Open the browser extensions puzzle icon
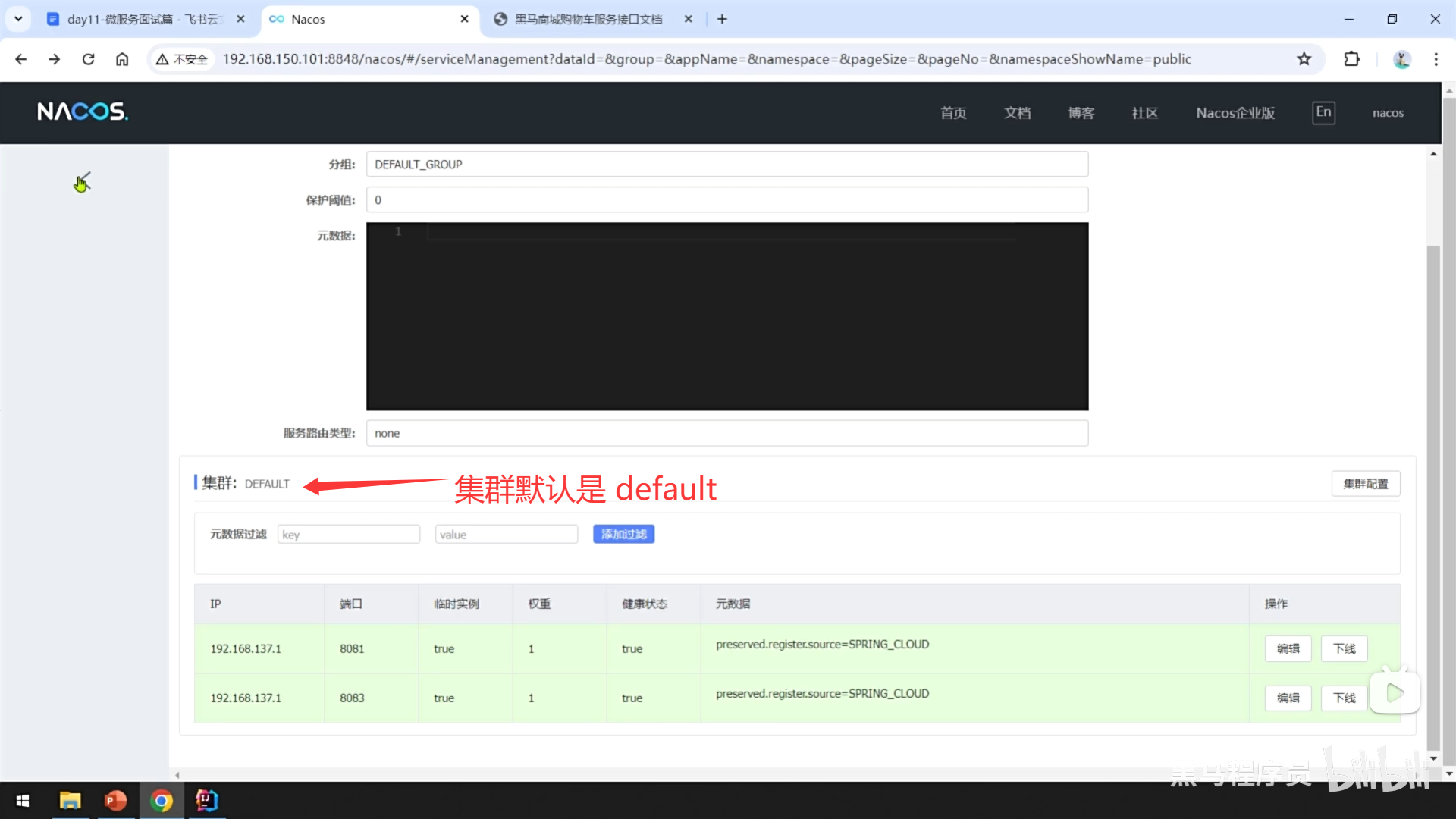 point(1351,59)
